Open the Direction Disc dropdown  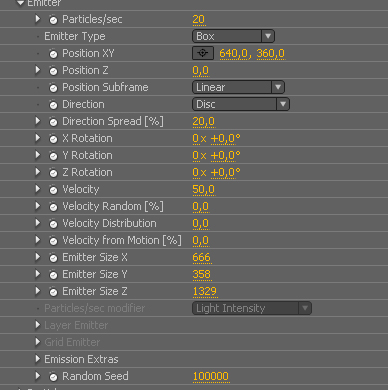click(x=241, y=104)
